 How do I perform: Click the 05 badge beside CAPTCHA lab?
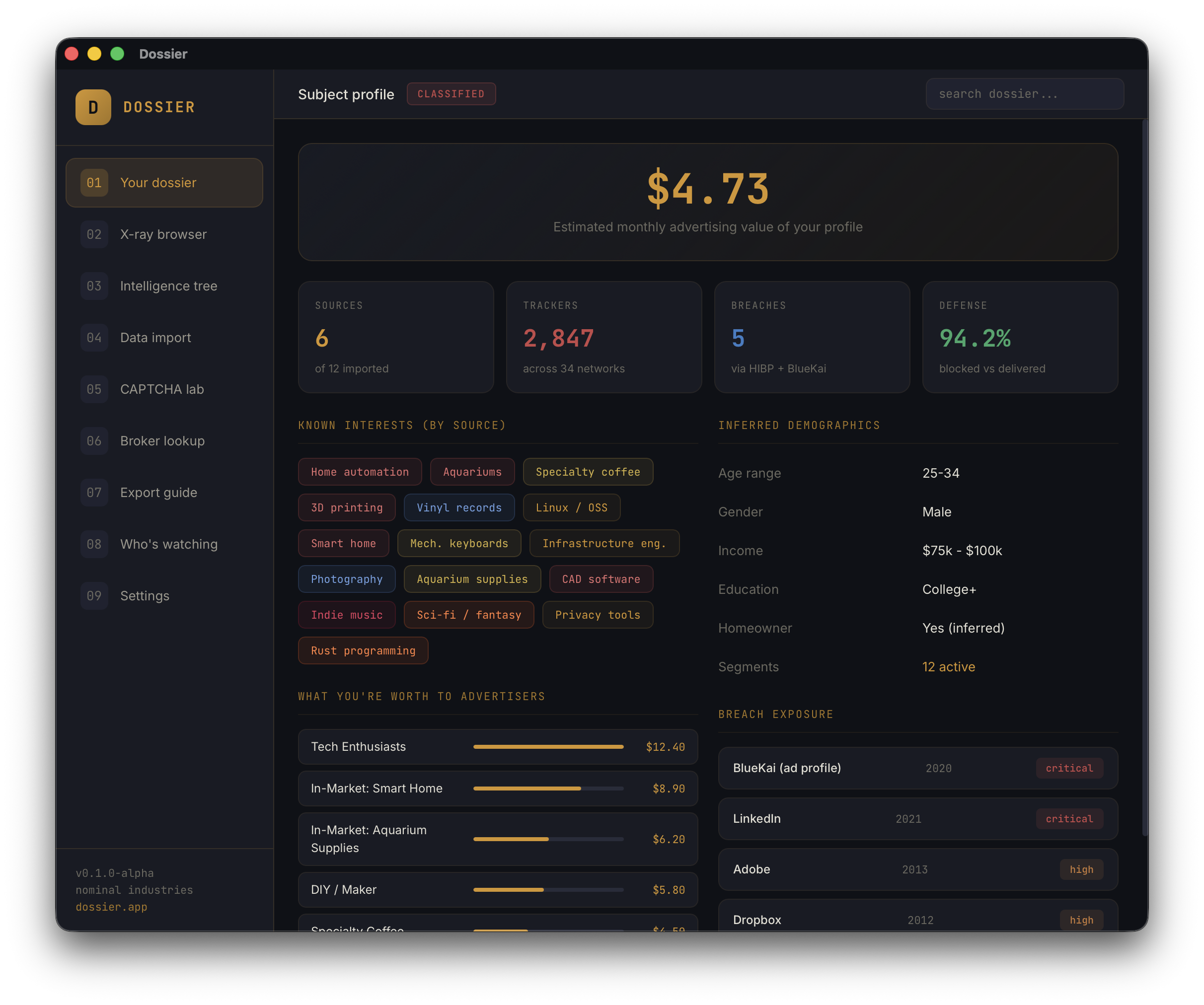(x=94, y=389)
